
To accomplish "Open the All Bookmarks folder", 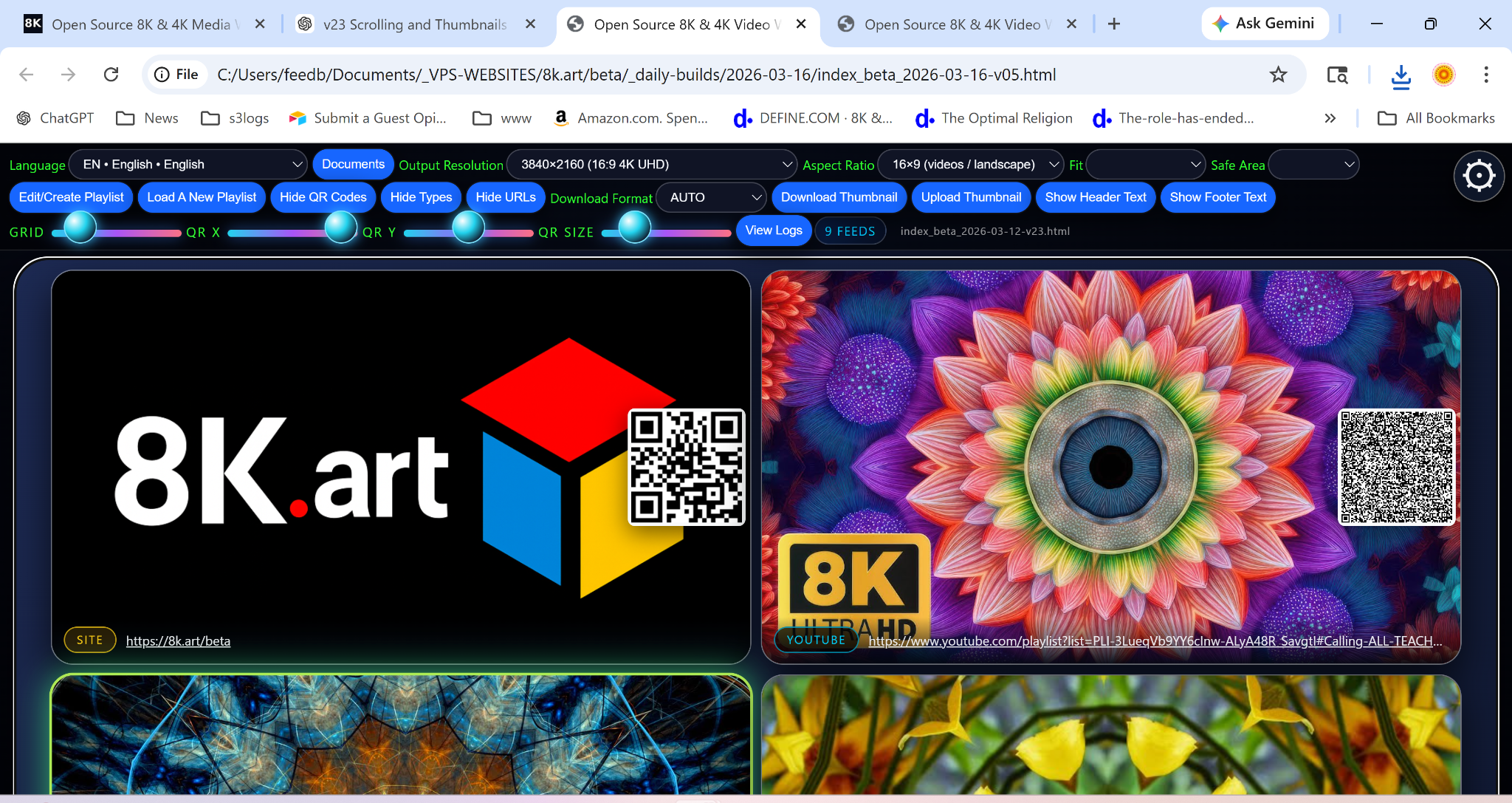I will 1436,118.
